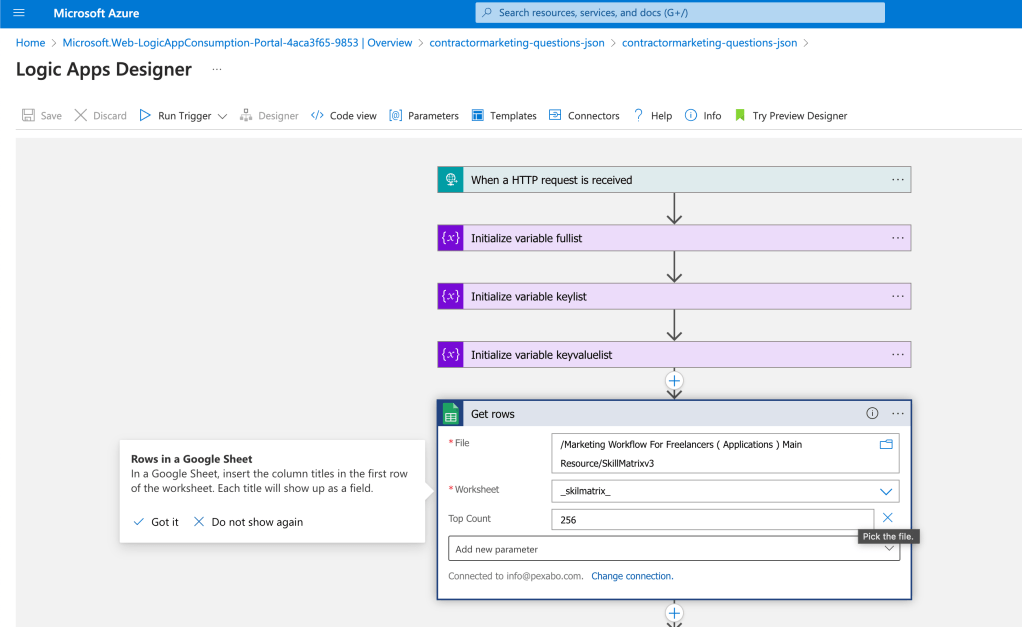Insert a step below Get rows
This screenshot has height=627, width=1022.
click(x=674, y=613)
